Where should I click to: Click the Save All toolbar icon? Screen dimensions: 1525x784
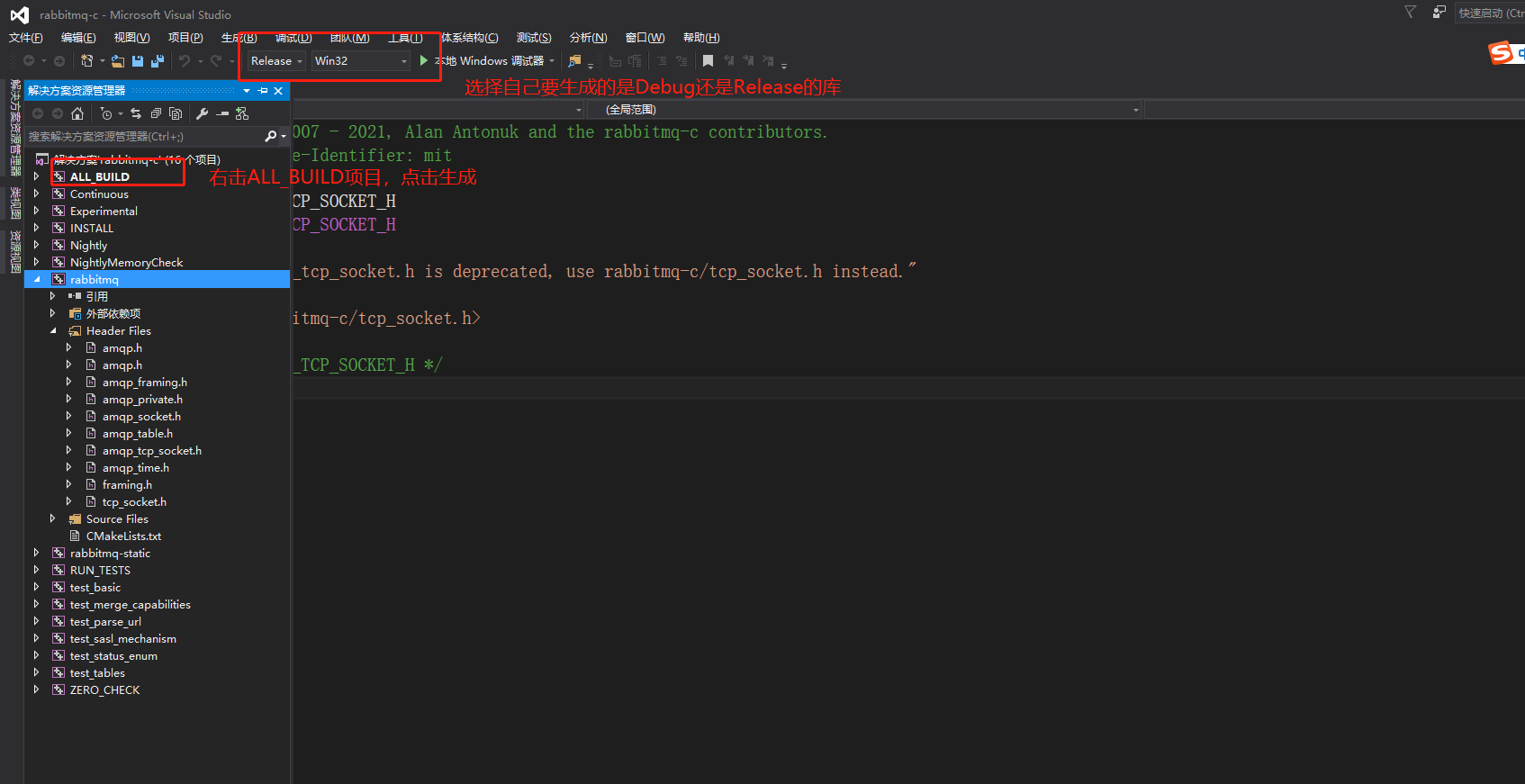[x=158, y=61]
